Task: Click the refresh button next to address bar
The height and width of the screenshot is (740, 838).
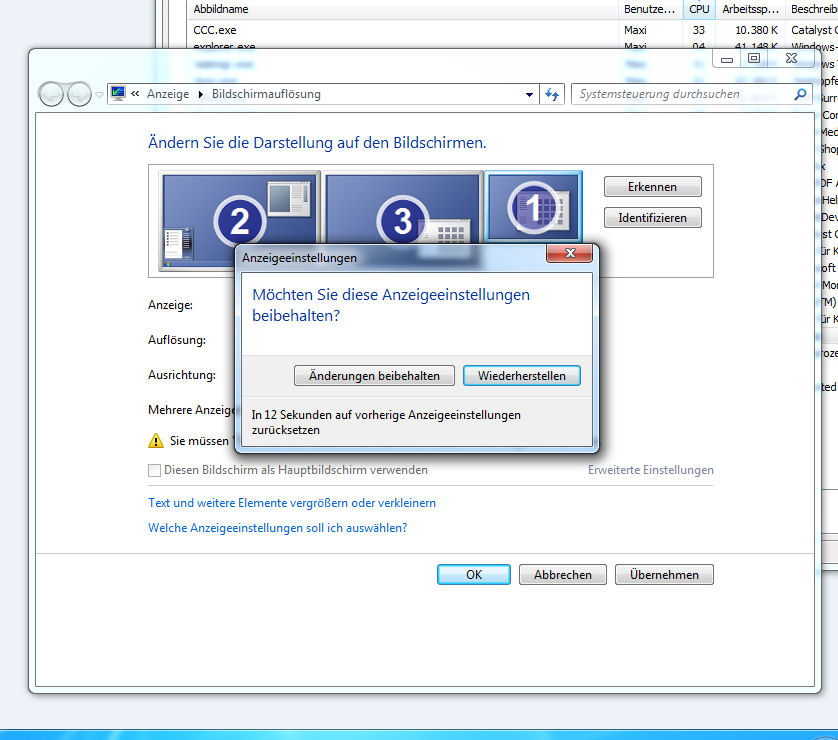Action: (x=552, y=95)
